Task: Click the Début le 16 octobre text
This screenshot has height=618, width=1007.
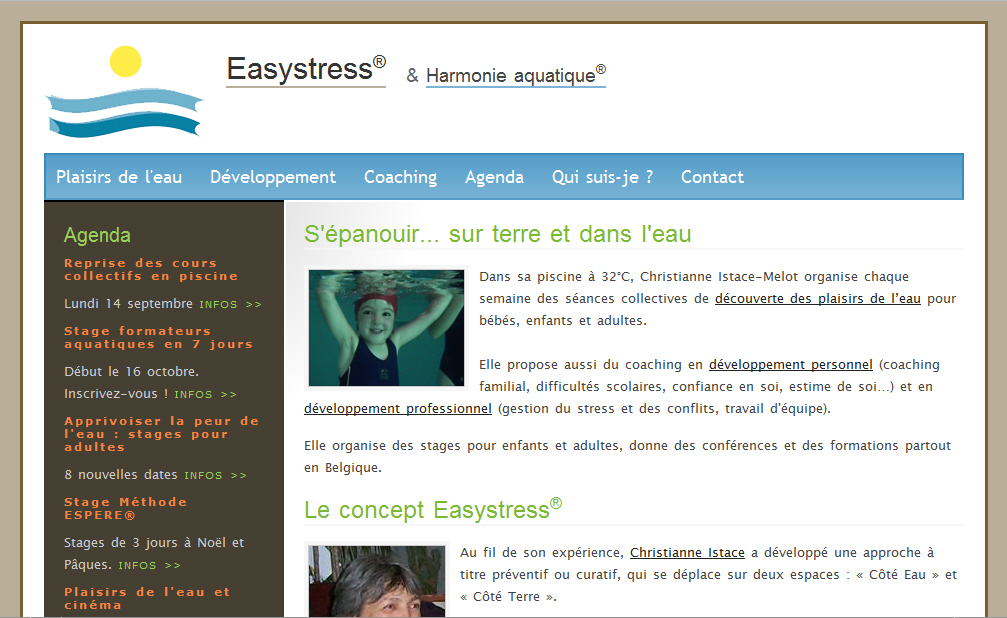Action: pyautogui.click(x=131, y=372)
